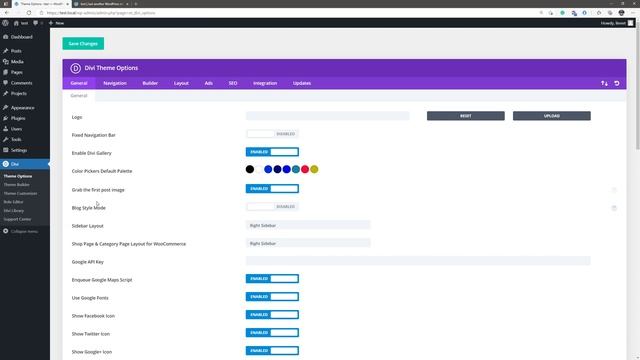Go back with the browser back arrow

(x=7, y=13)
